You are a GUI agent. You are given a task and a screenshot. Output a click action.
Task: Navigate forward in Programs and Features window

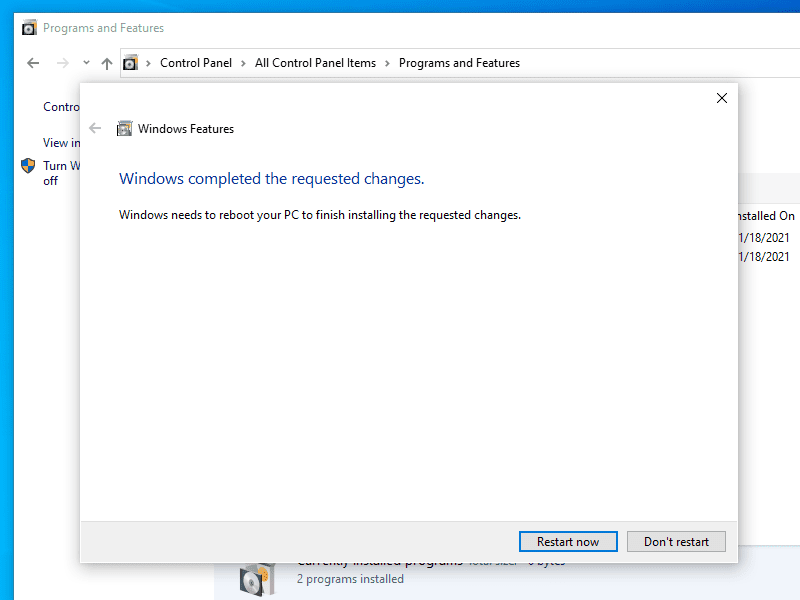click(62, 63)
